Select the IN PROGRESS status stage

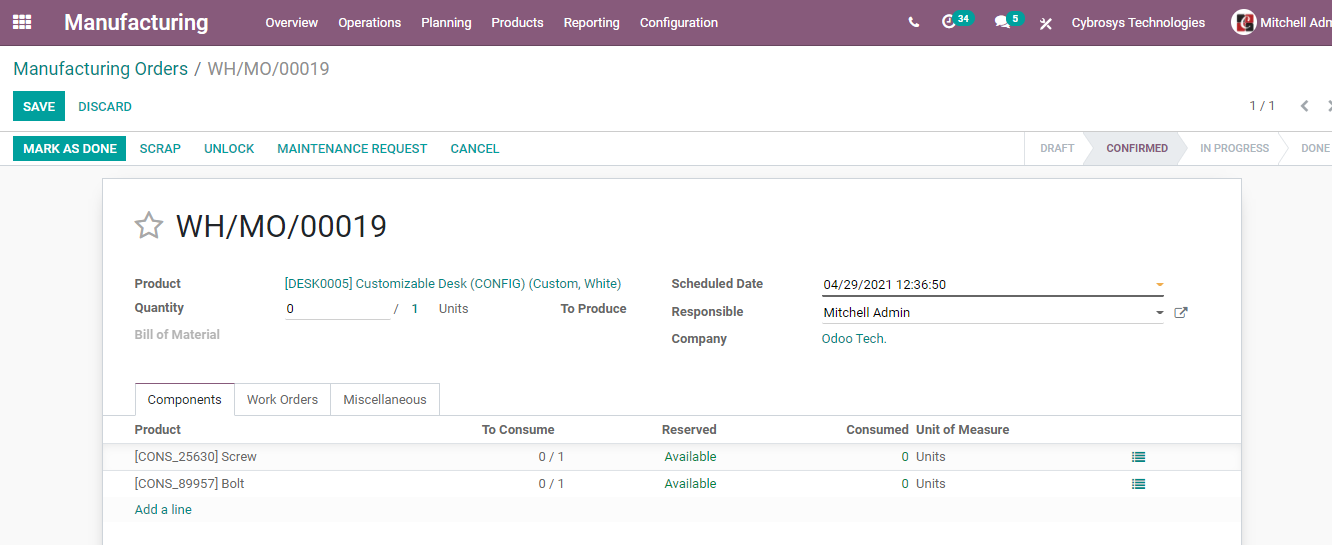pos(1234,148)
